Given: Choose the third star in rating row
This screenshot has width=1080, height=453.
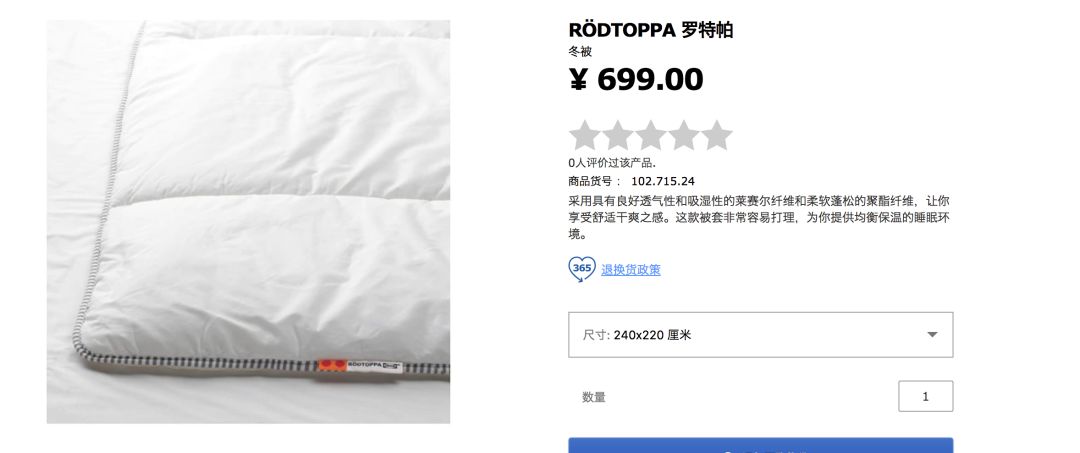Looking at the screenshot, I should pos(650,135).
